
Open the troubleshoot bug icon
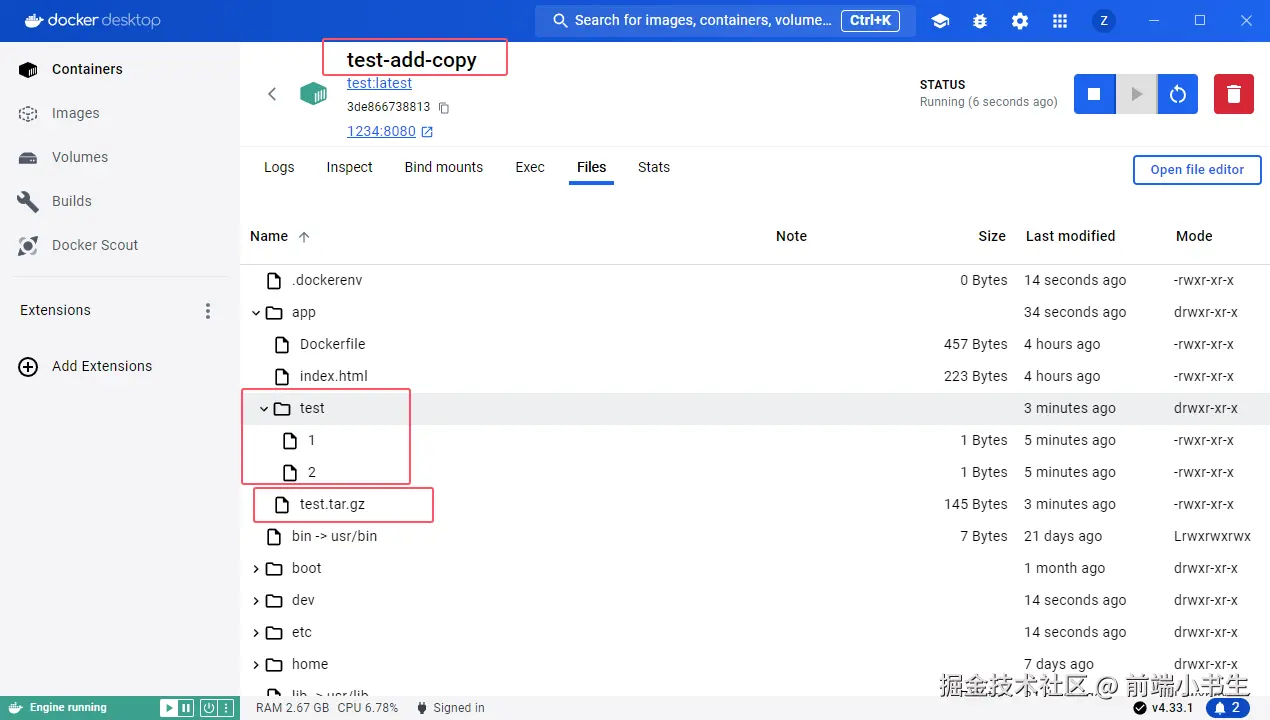coord(980,20)
